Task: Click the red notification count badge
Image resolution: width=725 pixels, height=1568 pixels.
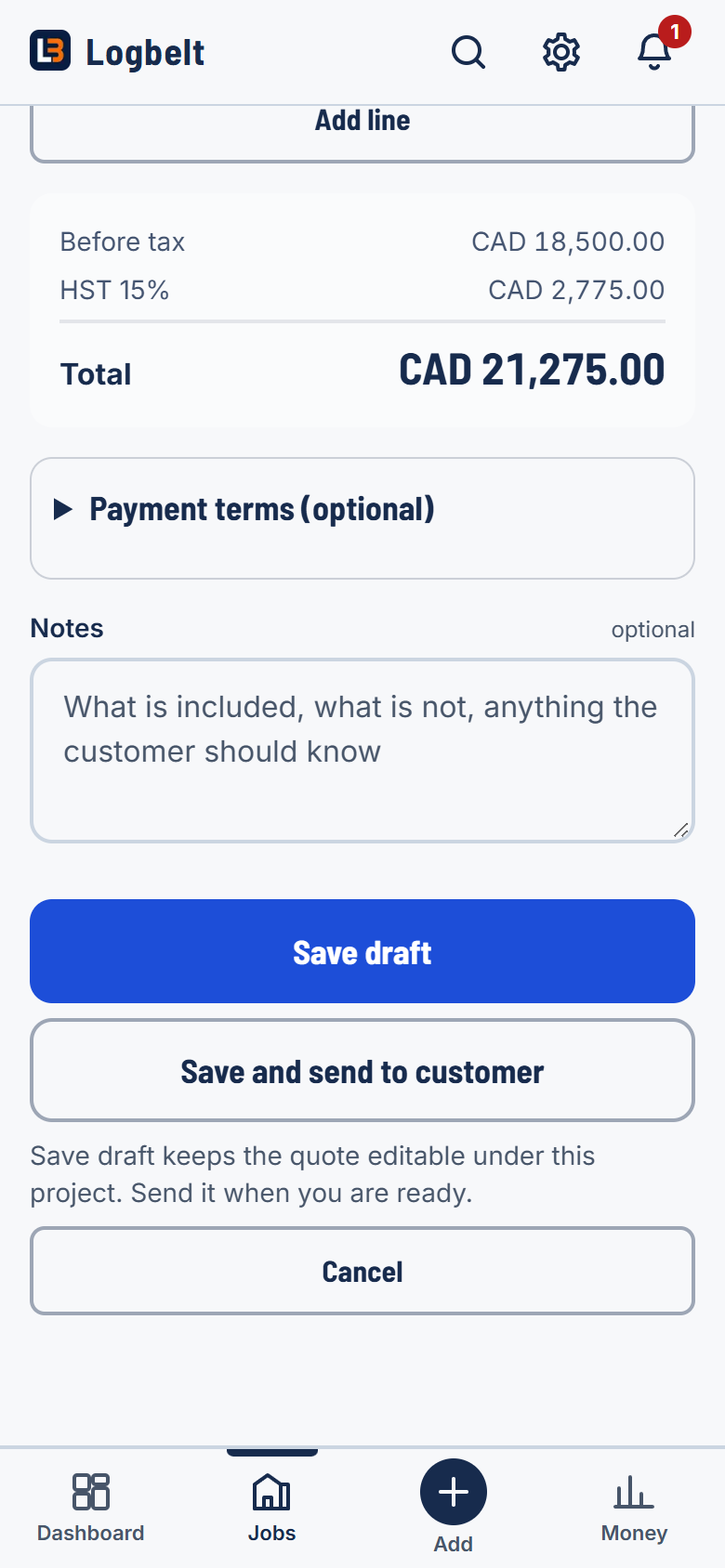Action: tap(675, 32)
